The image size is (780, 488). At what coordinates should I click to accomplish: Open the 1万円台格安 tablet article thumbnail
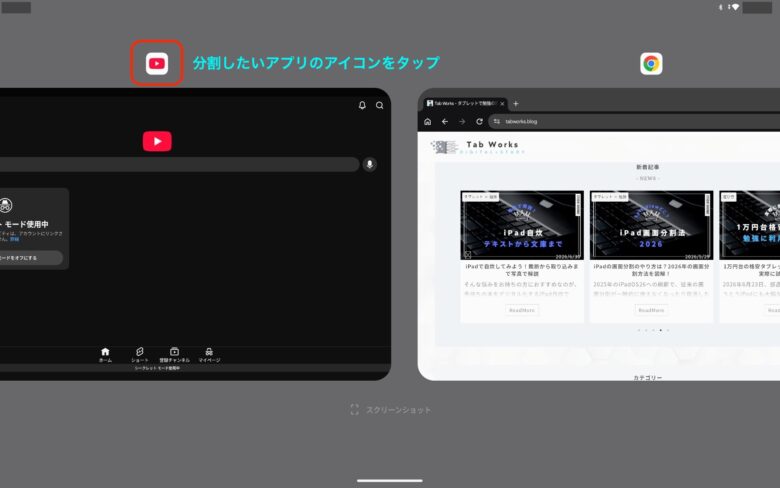(750, 225)
